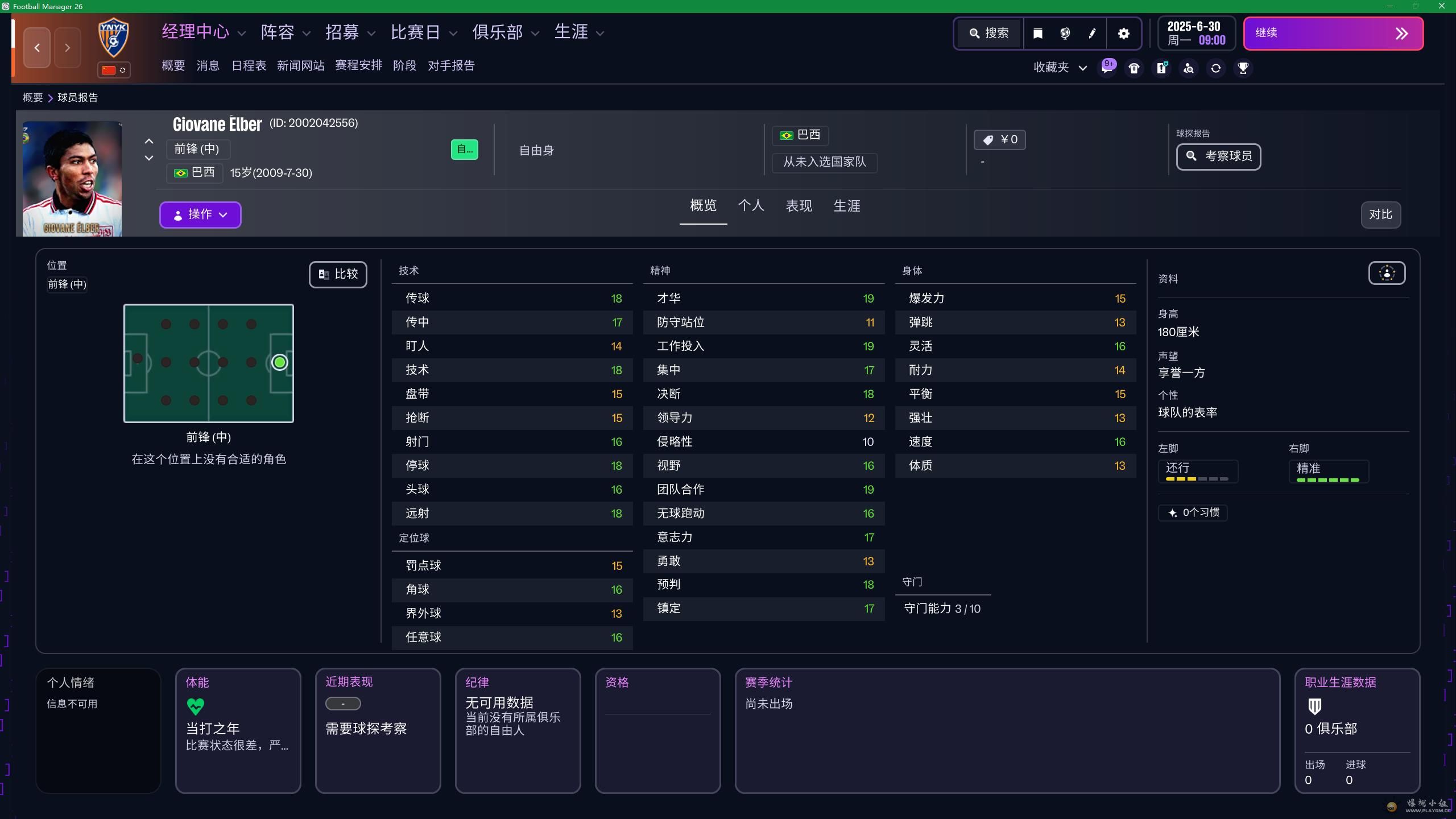This screenshot has width=1456, height=819.
Task: Go forward with the right arrow button
Action: coord(68,48)
